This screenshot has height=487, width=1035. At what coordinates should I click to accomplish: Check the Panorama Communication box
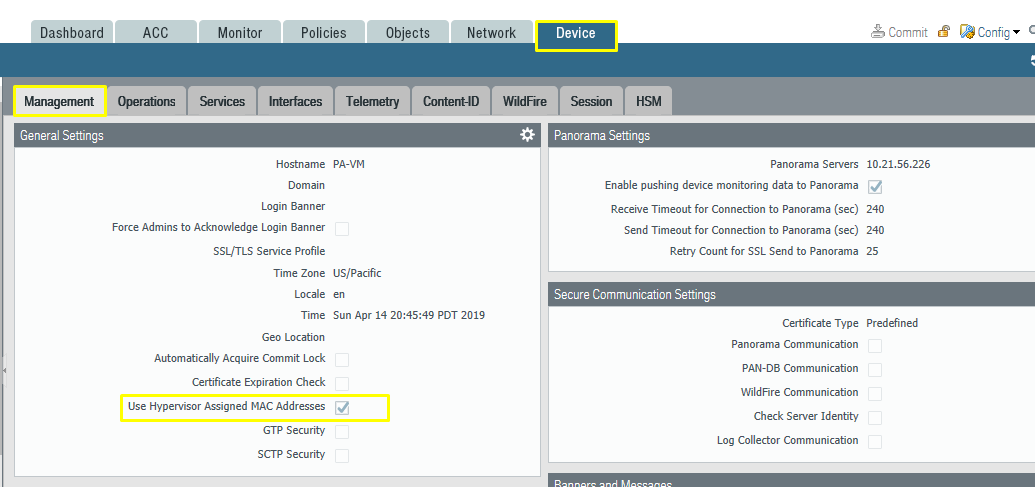[x=875, y=346]
